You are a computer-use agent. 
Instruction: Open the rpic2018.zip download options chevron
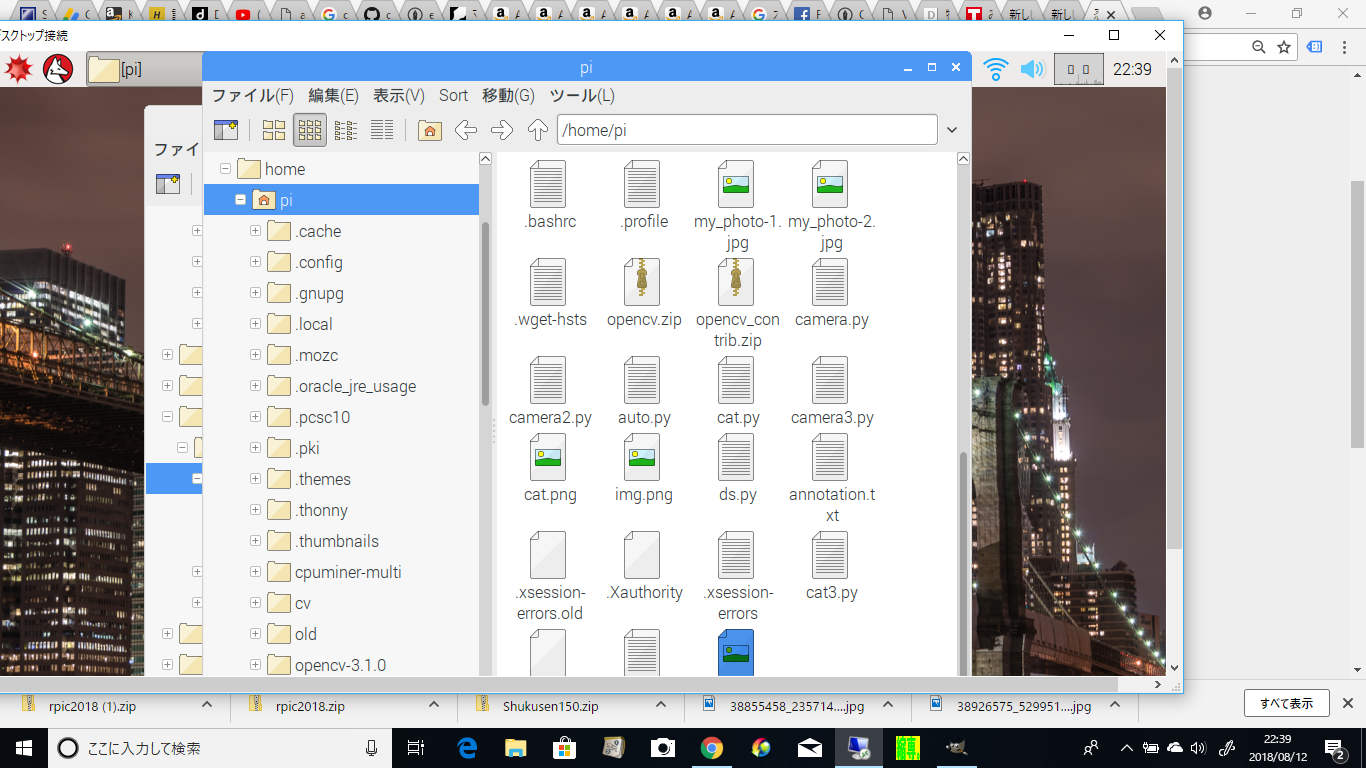[x=434, y=704]
